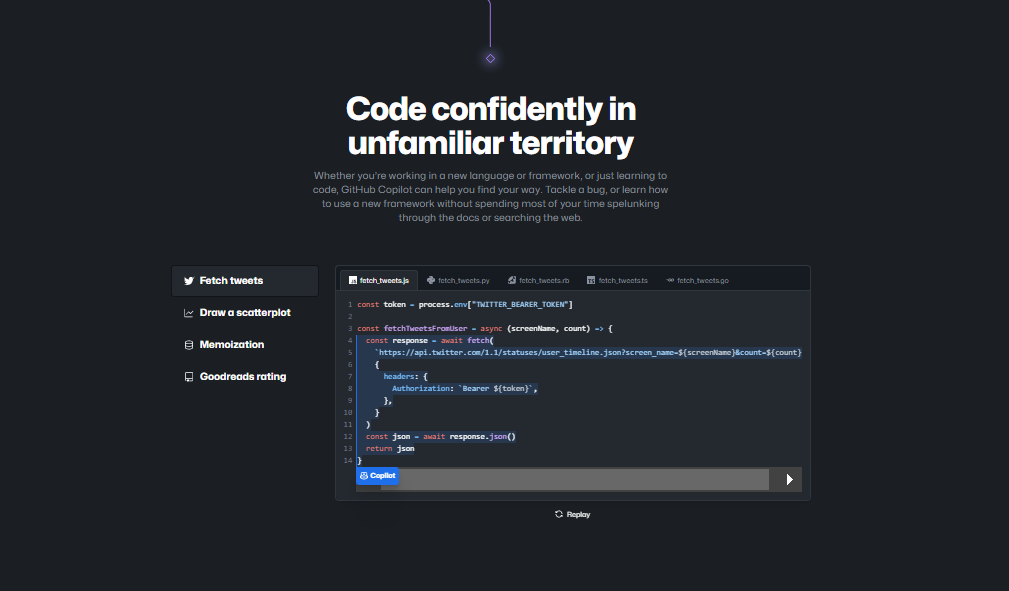This screenshot has width=1009, height=591.
Task: Click the circular Replay arrows icon
Action: pos(559,514)
